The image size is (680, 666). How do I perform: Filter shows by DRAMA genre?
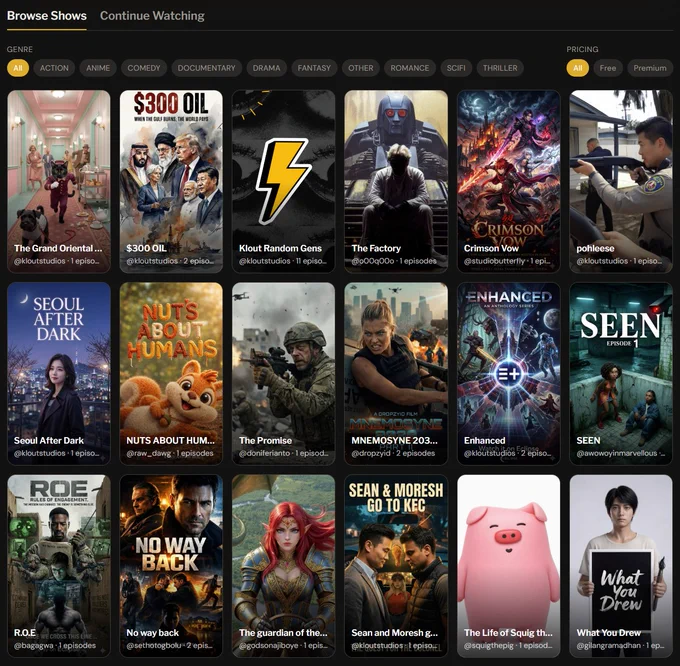tap(266, 68)
